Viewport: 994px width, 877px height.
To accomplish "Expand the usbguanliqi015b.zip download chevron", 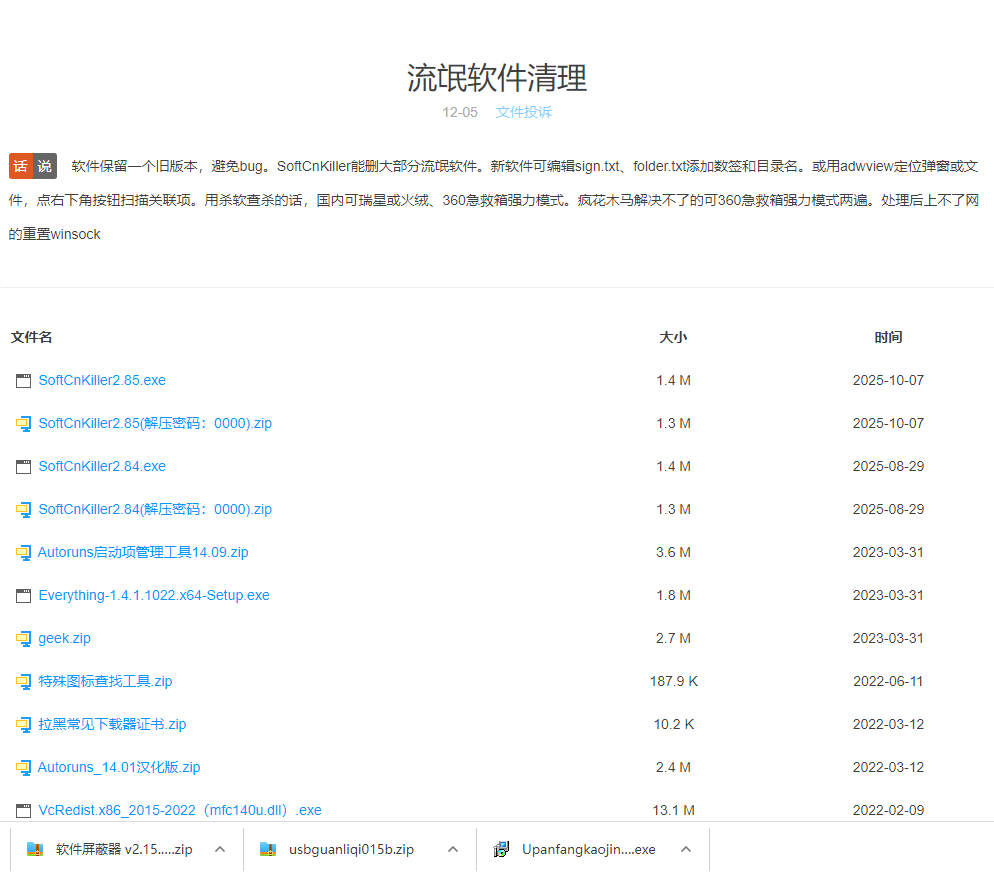I will pos(452,848).
